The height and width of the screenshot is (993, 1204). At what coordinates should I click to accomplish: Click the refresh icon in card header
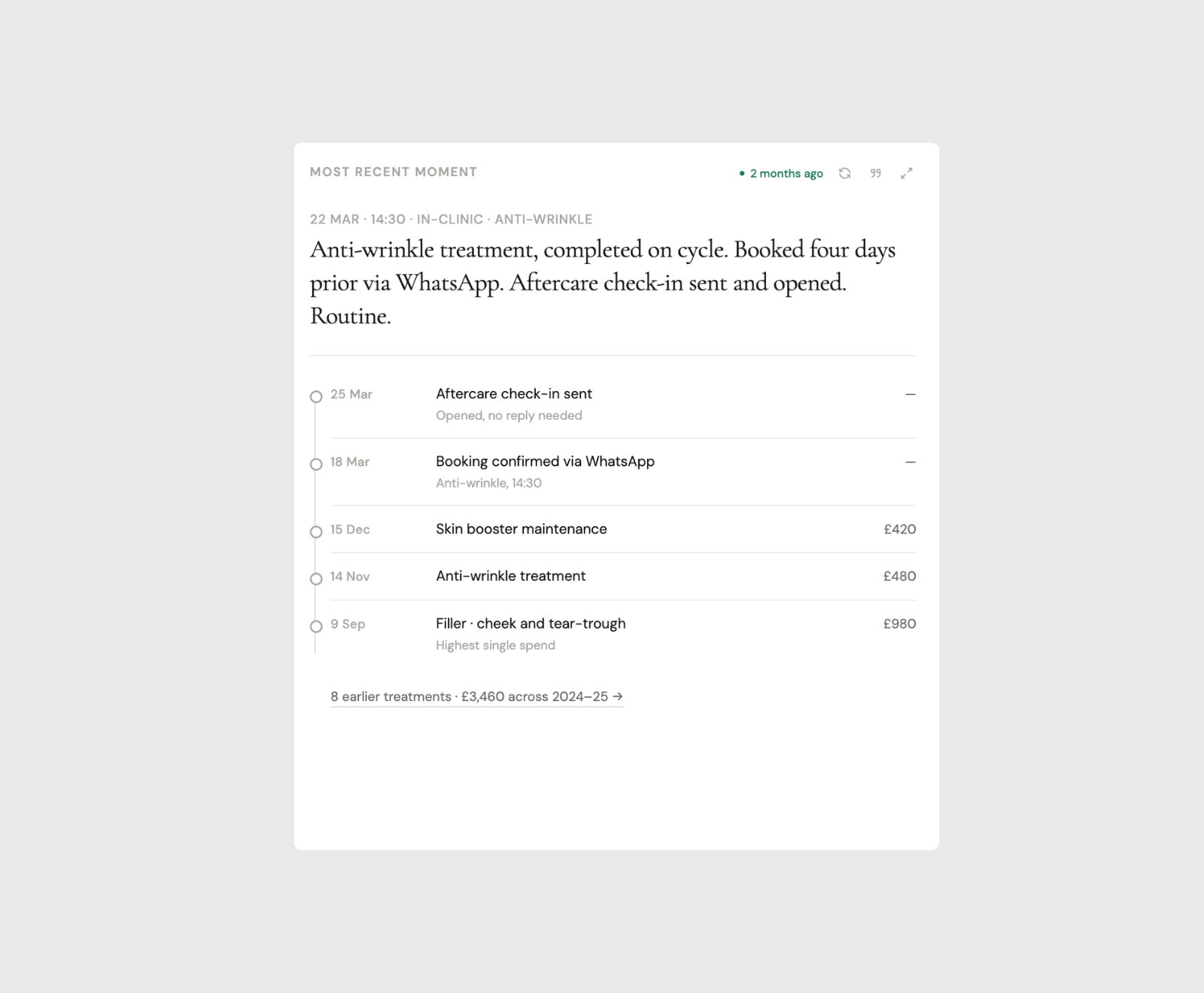[845, 173]
